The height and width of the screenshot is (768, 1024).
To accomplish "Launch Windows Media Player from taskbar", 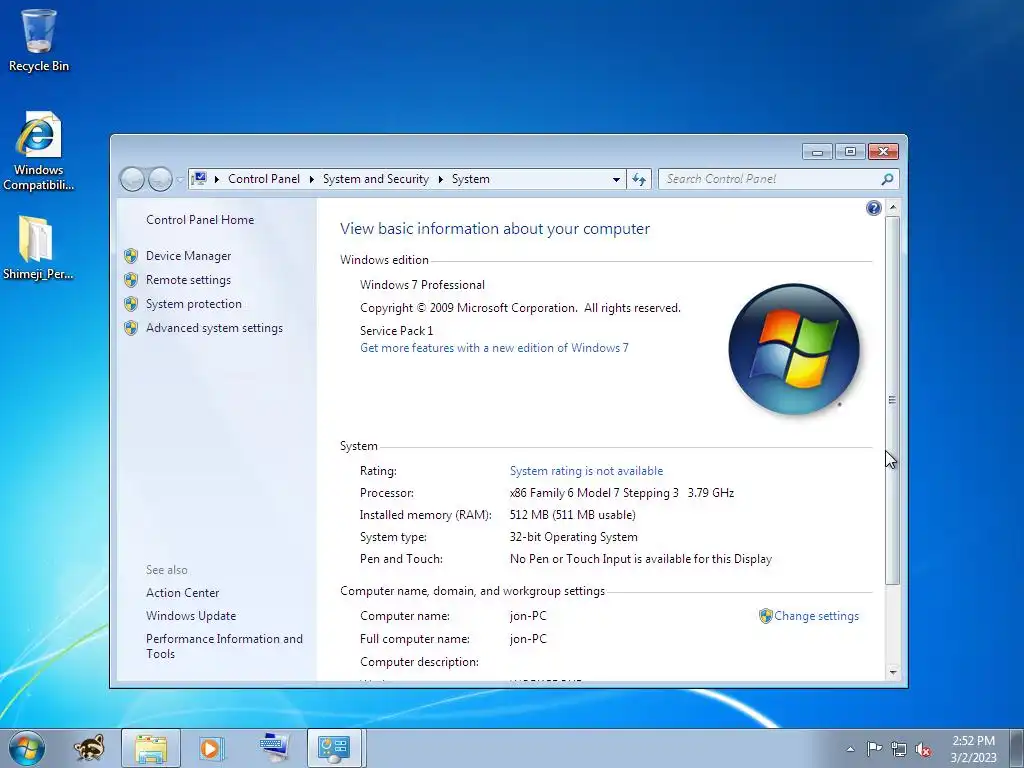I will 210,748.
